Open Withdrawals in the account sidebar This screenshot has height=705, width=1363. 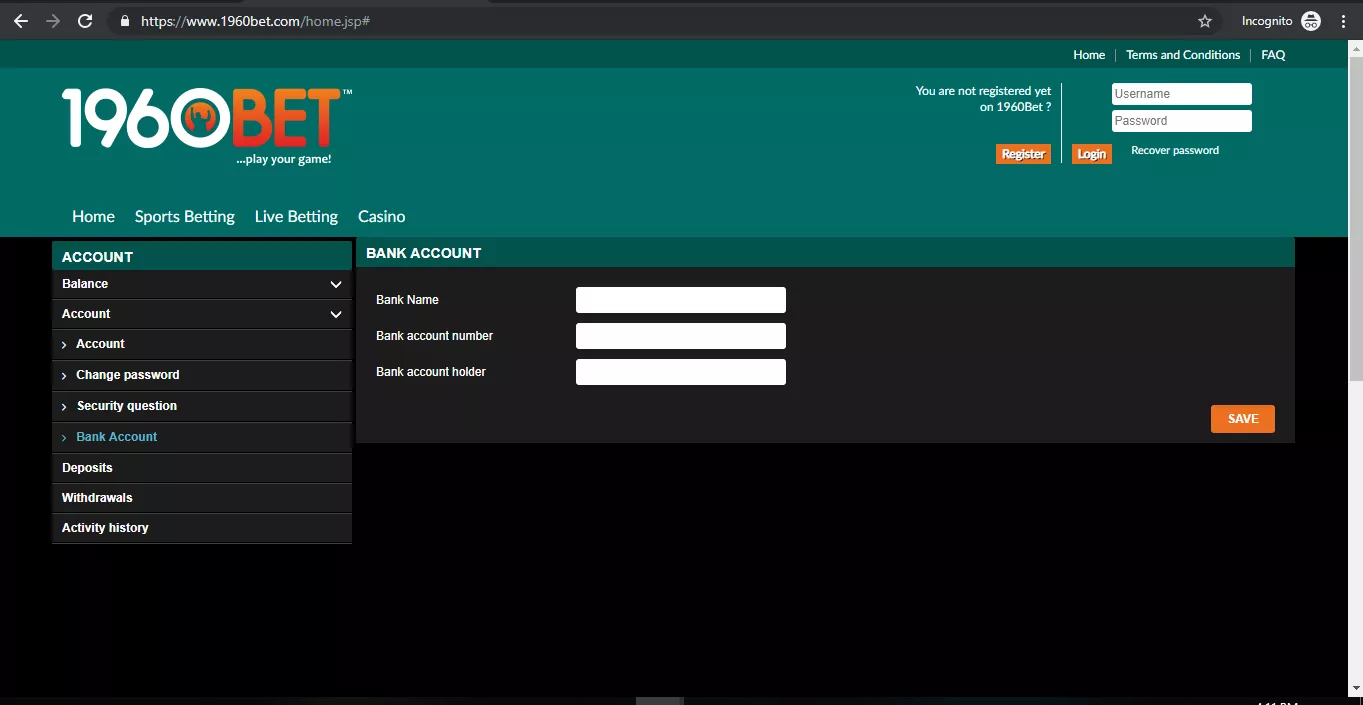(x=97, y=498)
